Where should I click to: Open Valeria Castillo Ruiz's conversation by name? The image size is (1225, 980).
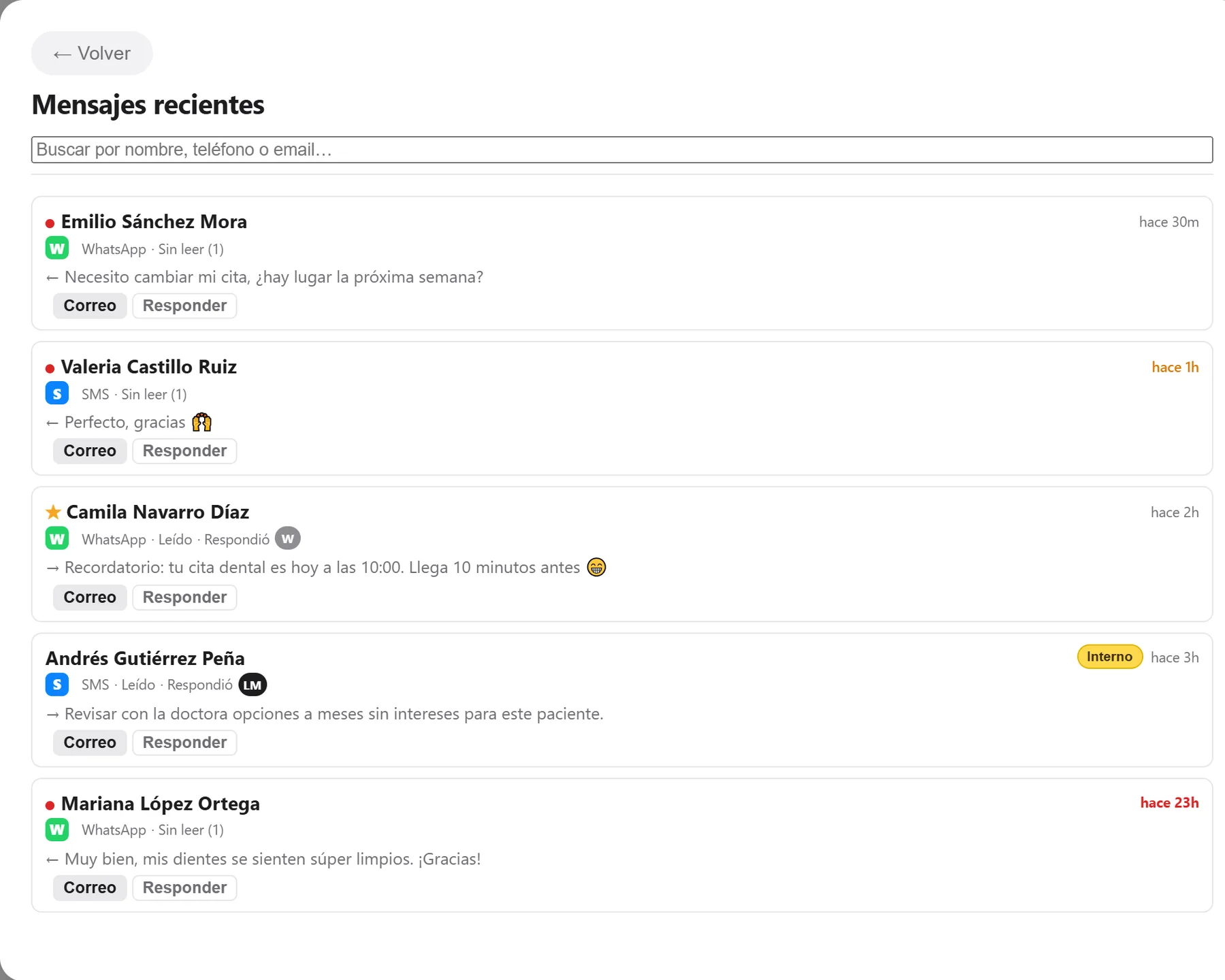pyautogui.click(x=149, y=367)
